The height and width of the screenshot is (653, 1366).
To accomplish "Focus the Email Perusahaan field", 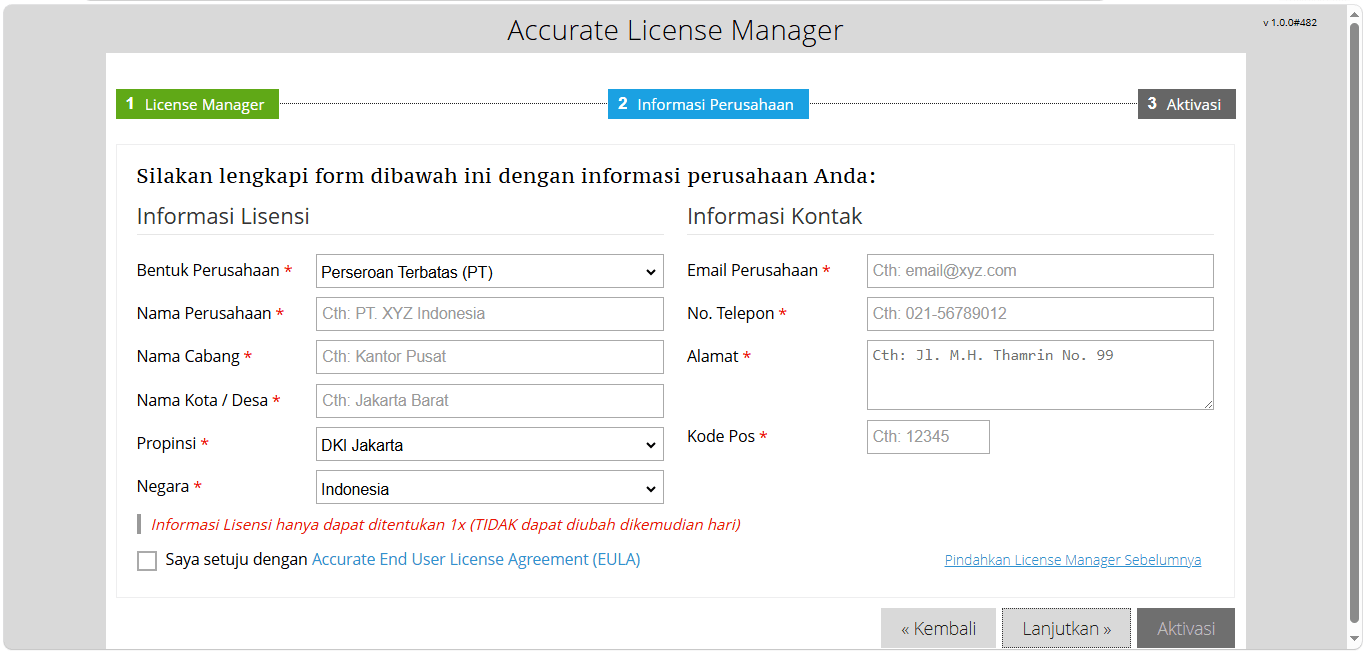I will pyautogui.click(x=1040, y=271).
